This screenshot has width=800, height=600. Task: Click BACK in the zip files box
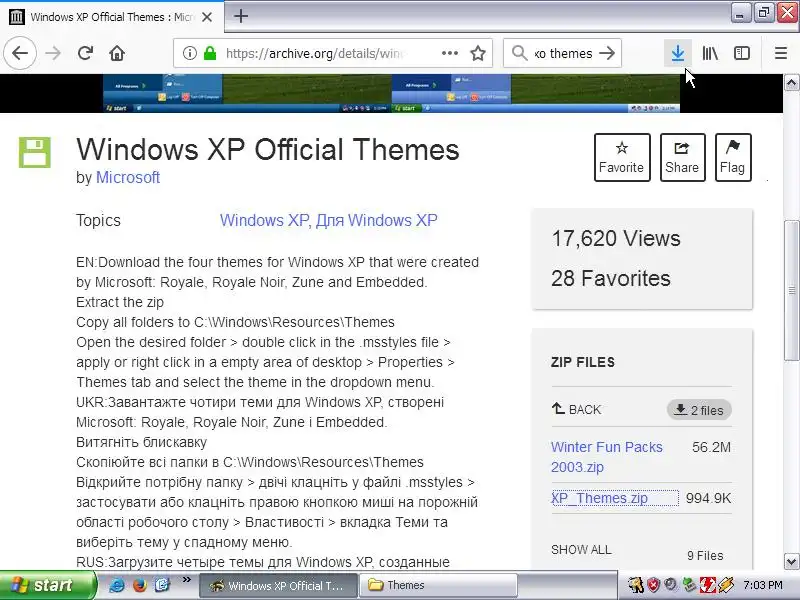pos(577,409)
